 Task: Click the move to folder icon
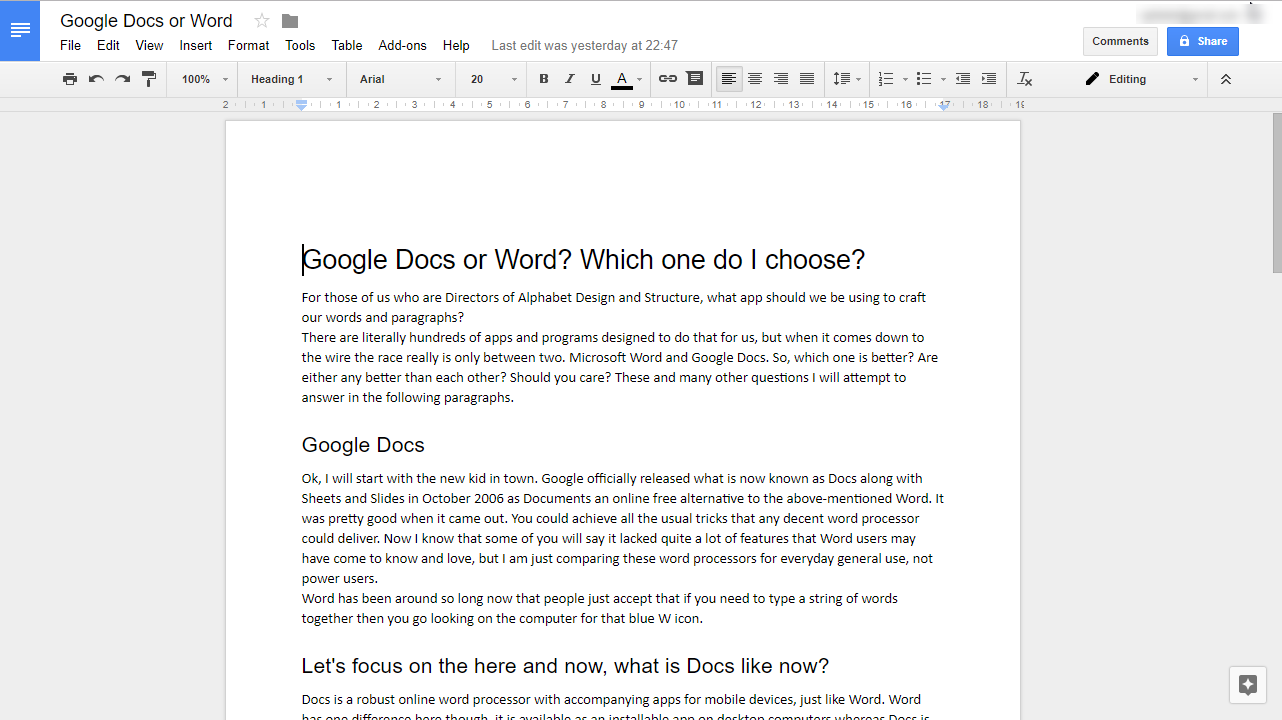pos(290,21)
